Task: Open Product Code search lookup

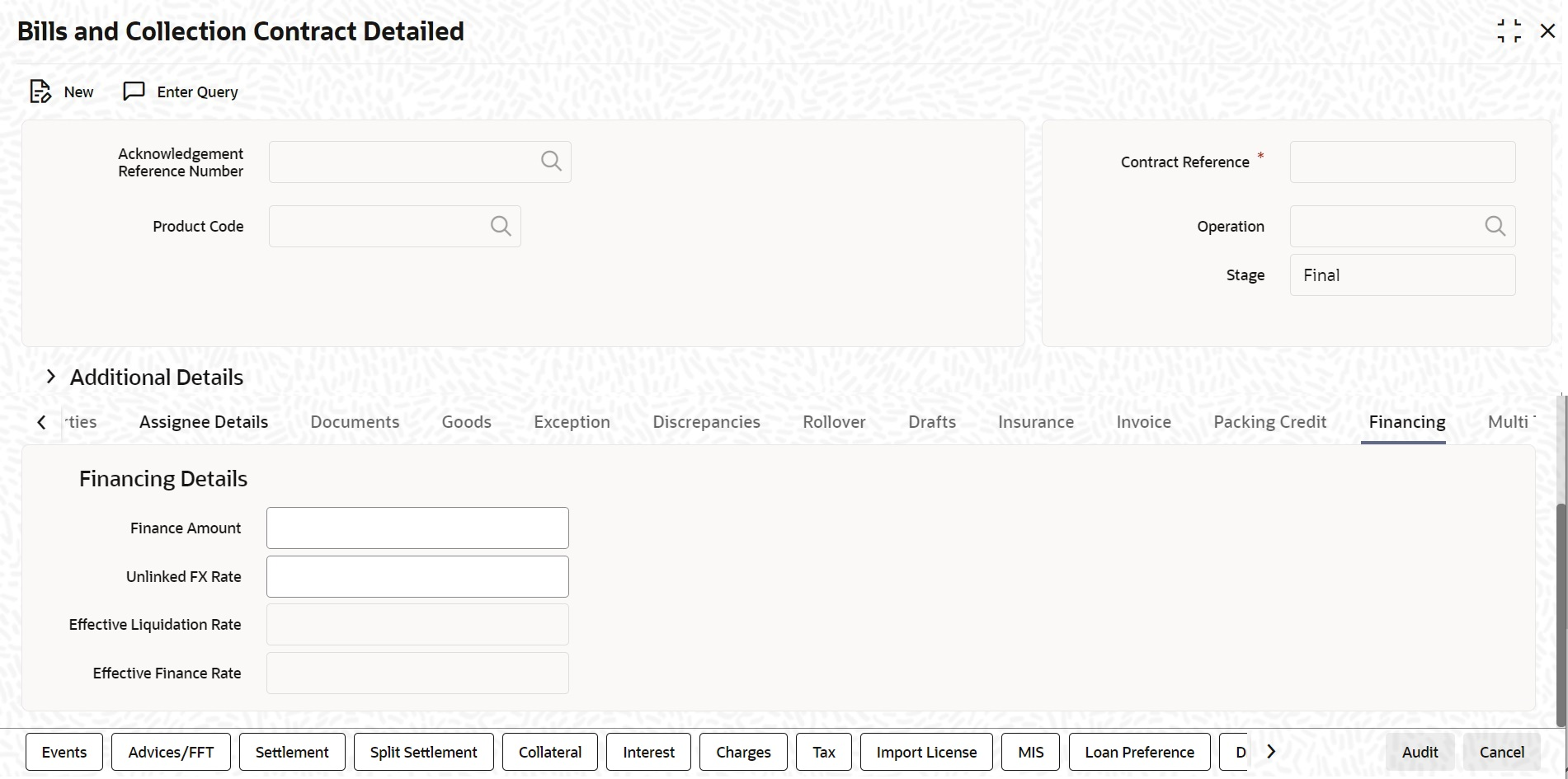Action: [x=501, y=226]
